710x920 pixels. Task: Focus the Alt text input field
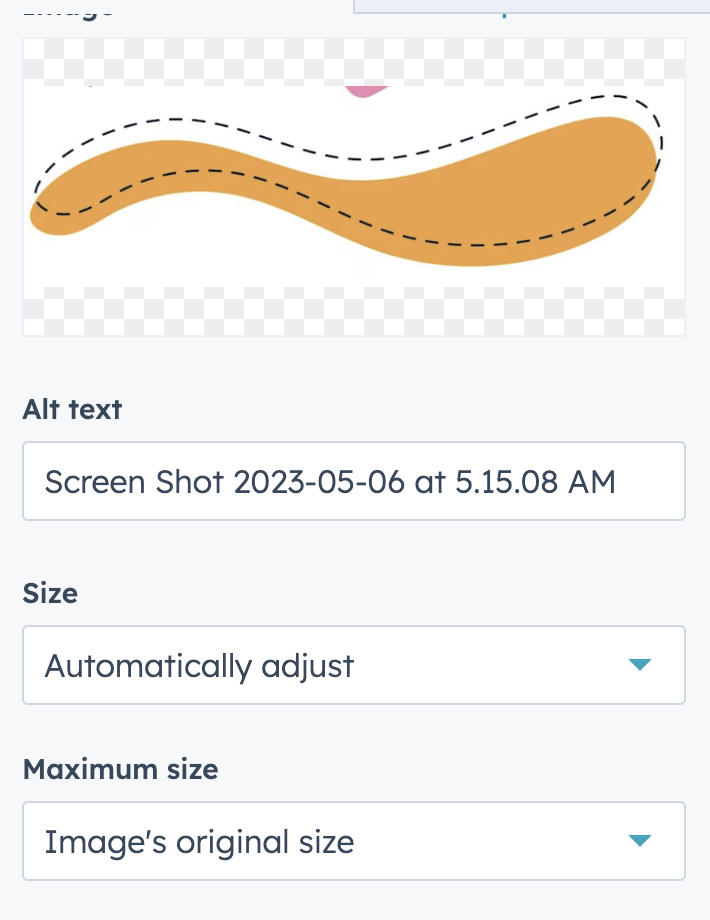(354, 481)
